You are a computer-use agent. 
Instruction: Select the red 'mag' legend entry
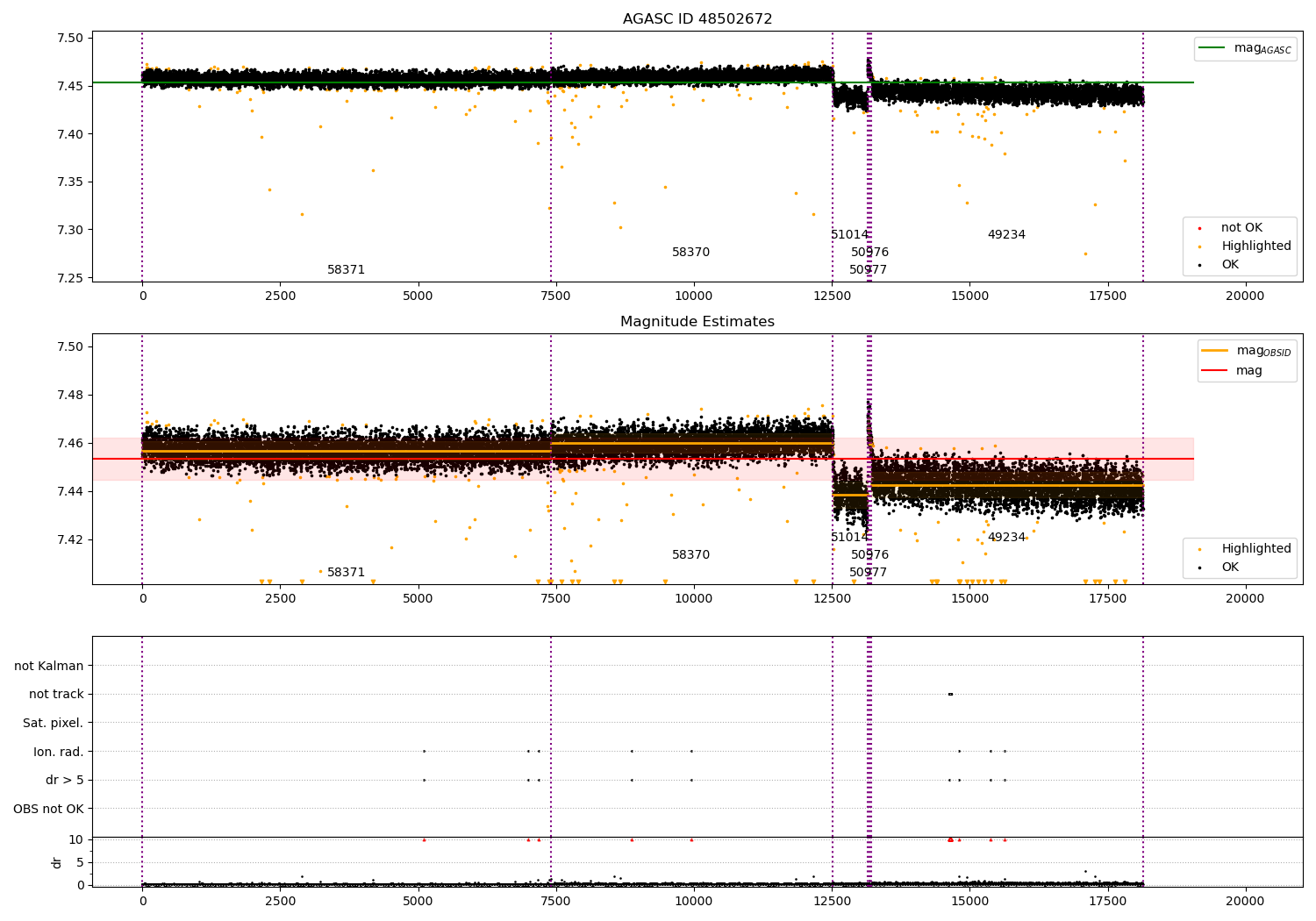click(1233, 371)
